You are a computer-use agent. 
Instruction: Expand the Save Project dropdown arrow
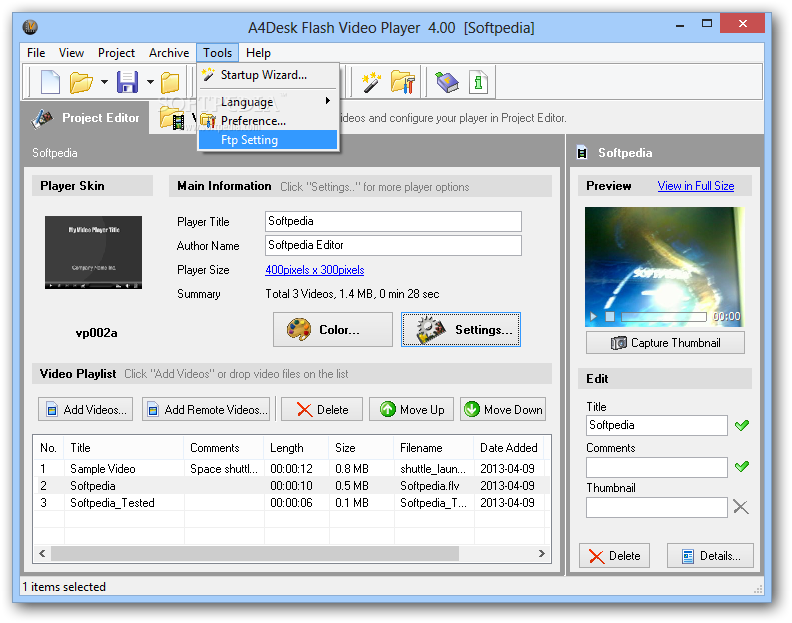click(x=150, y=82)
